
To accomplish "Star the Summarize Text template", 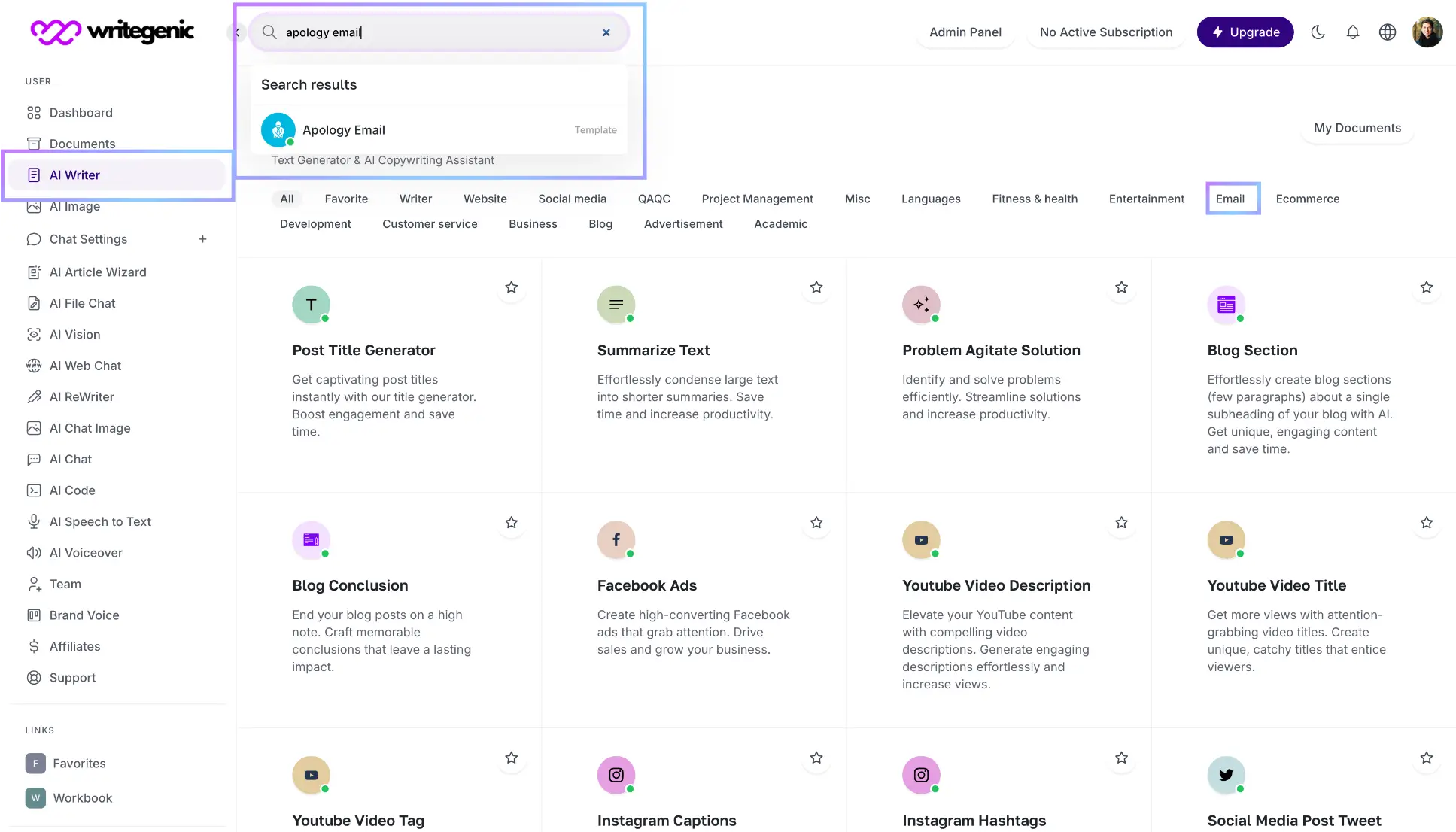I will [x=817, y=288].
